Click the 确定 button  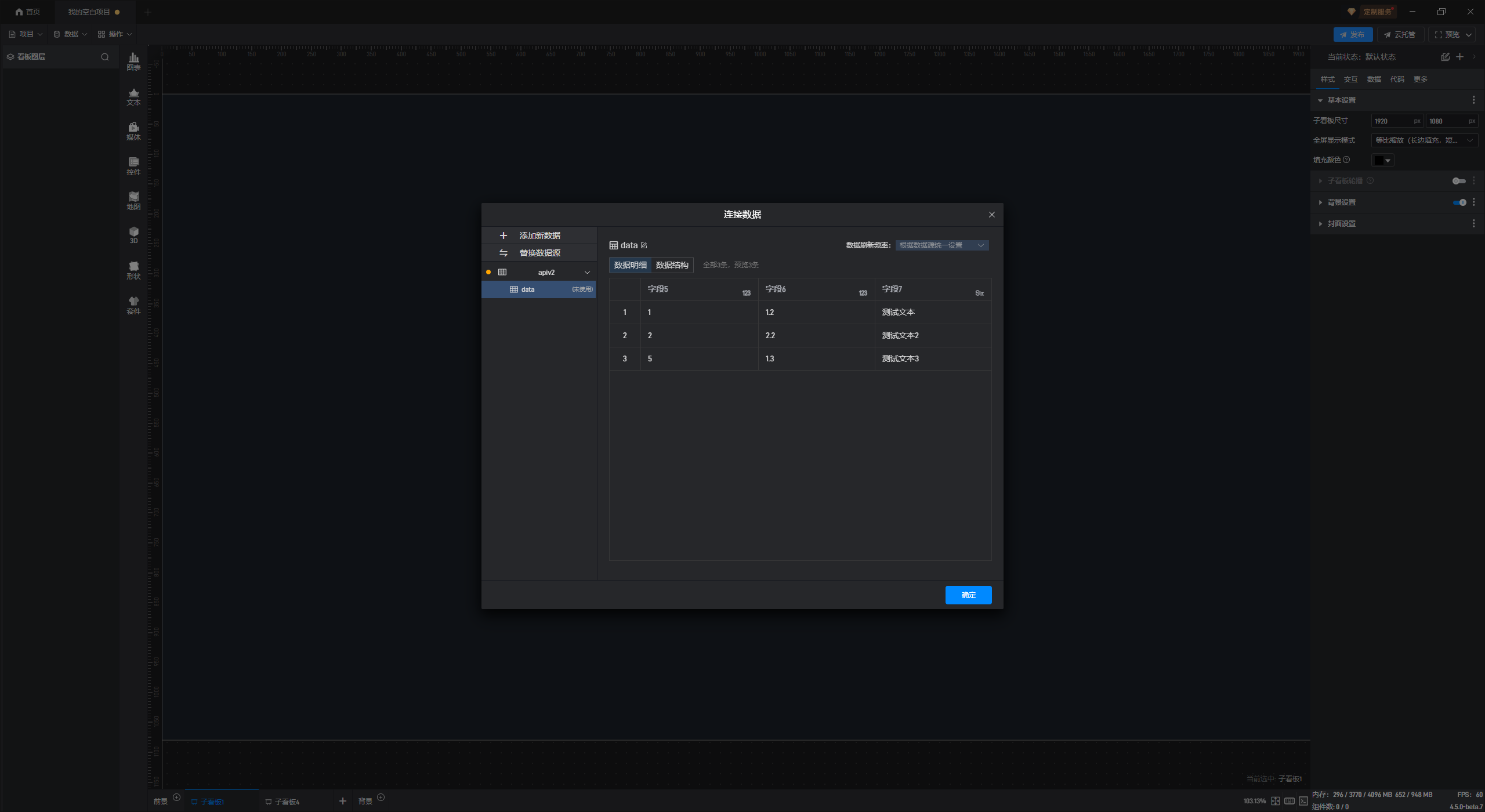coord(968,595)
